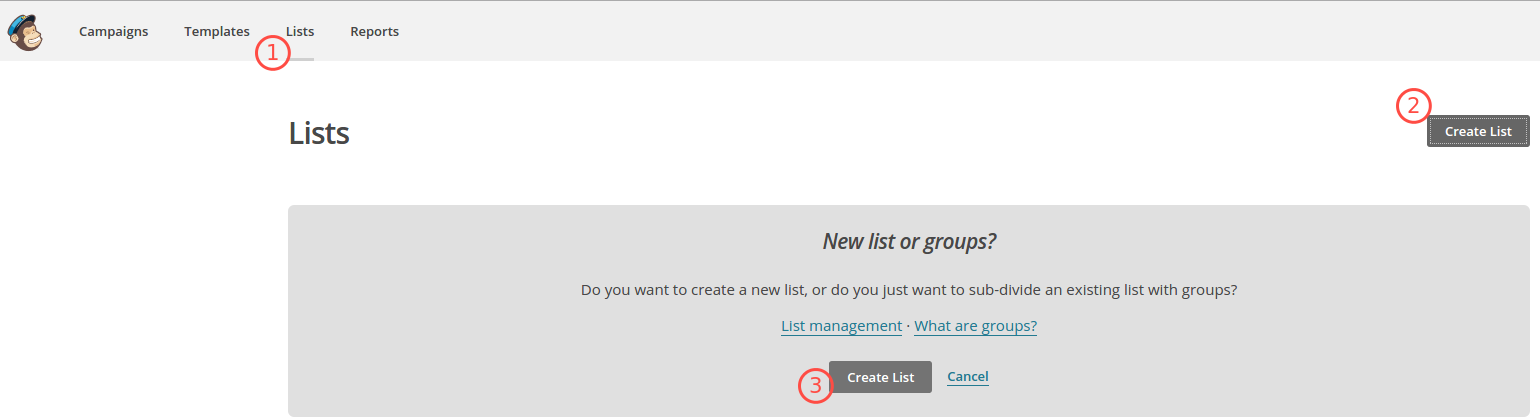
Task: Click the New list or groups? heading
Action: click(909, 241)
